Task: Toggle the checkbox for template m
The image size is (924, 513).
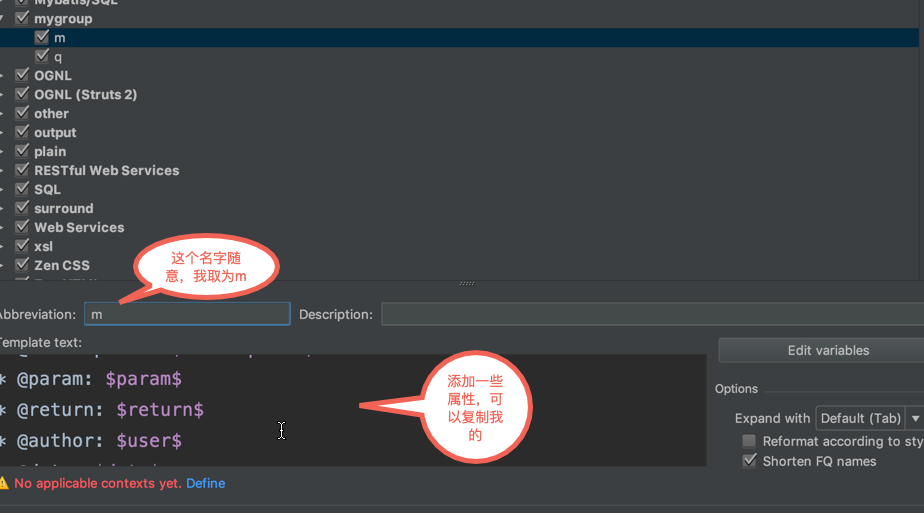Action: pos(42,37)
